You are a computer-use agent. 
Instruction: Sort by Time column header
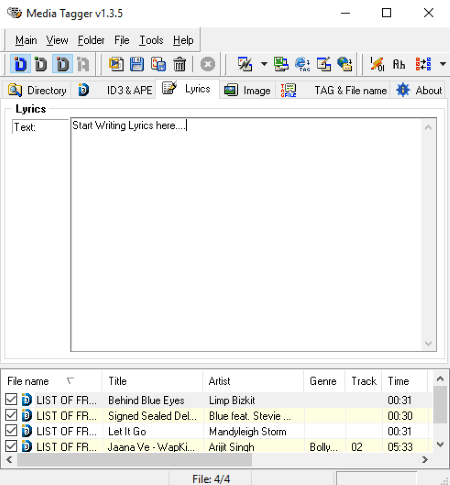click(x=404, y=381)
